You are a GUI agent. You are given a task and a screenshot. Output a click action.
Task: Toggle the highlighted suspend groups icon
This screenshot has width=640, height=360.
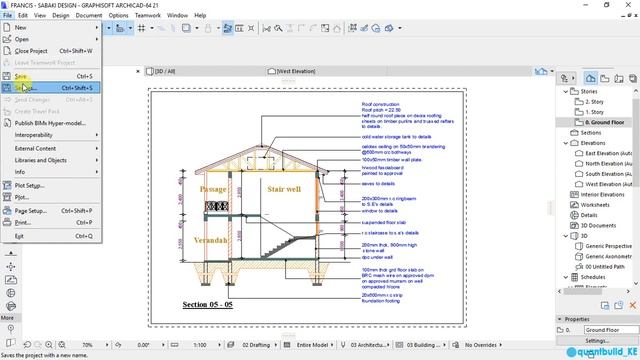(228, 28)
